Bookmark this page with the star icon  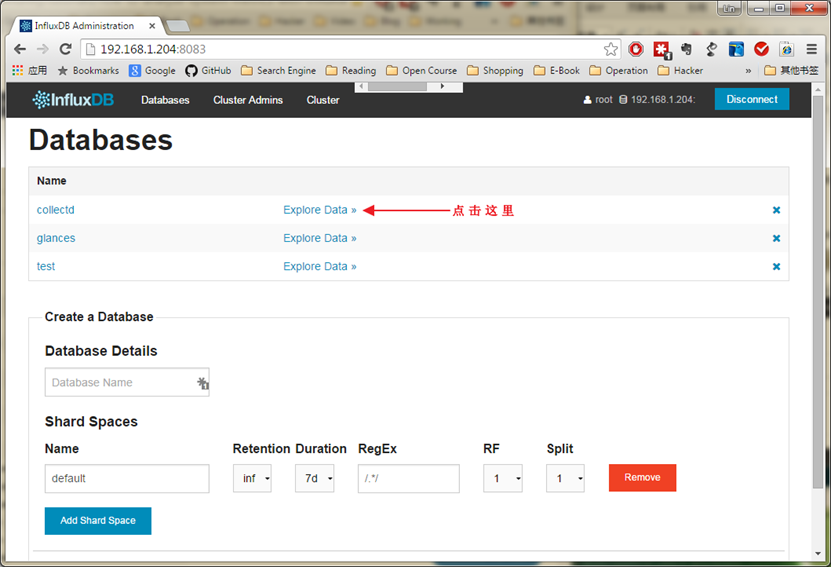click(x=610, y=49)
